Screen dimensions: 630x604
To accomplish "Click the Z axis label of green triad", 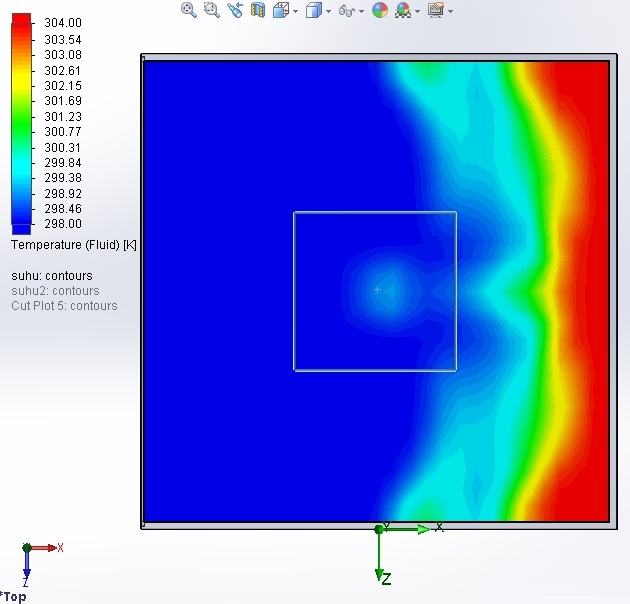I will (386, 579).
